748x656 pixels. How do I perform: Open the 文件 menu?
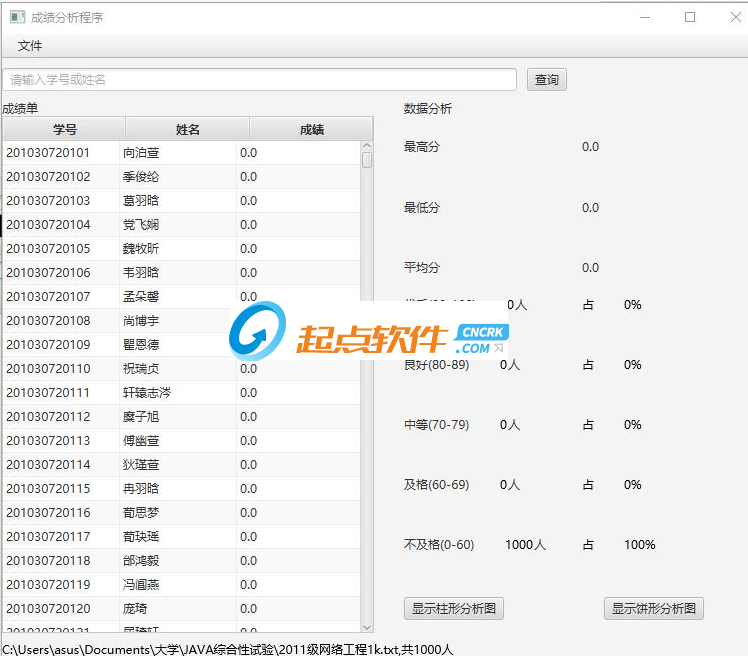point(30,46)
